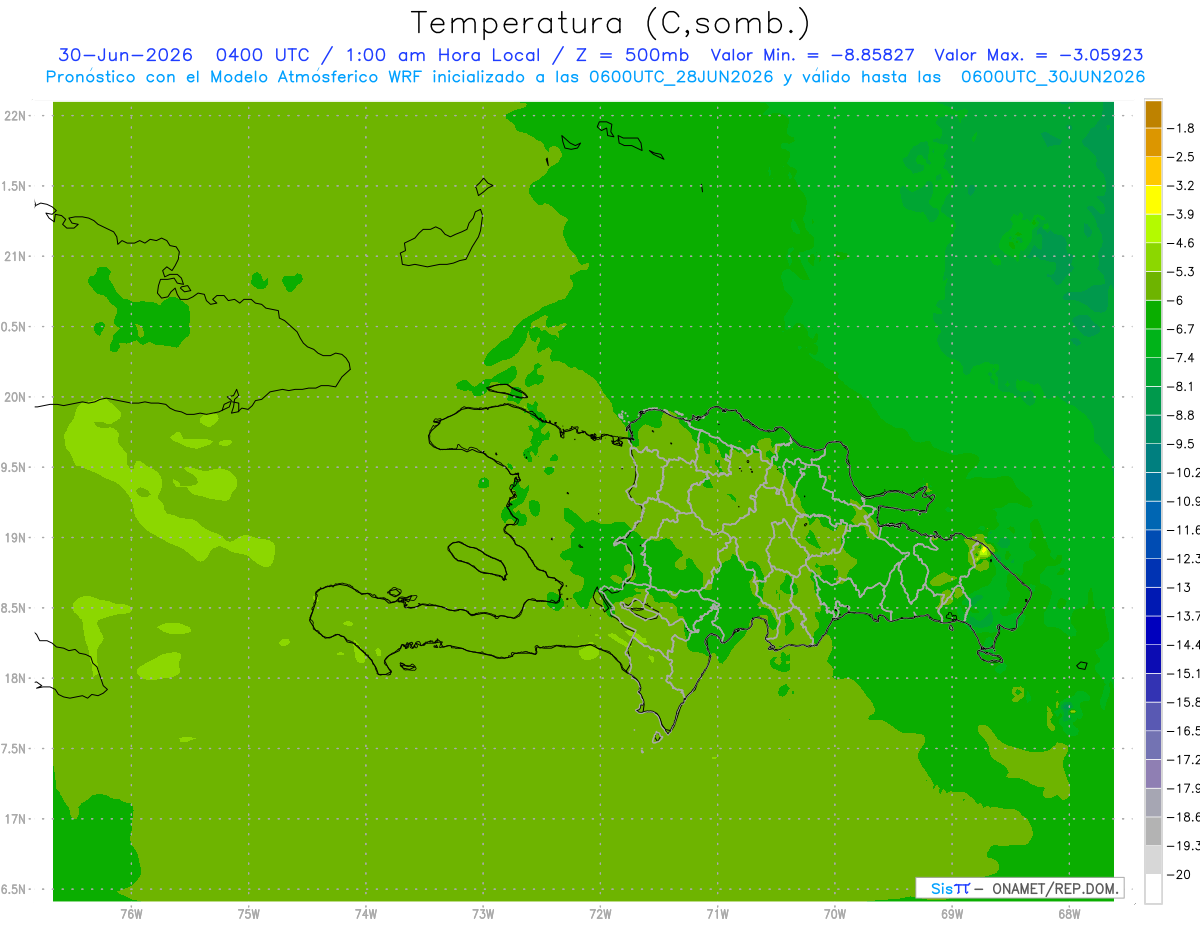This screenshot has height=927, width=1200.
Task: Click the yellow swatch between -3.2 and -3.9
Action: click(x=1153, y=200)
